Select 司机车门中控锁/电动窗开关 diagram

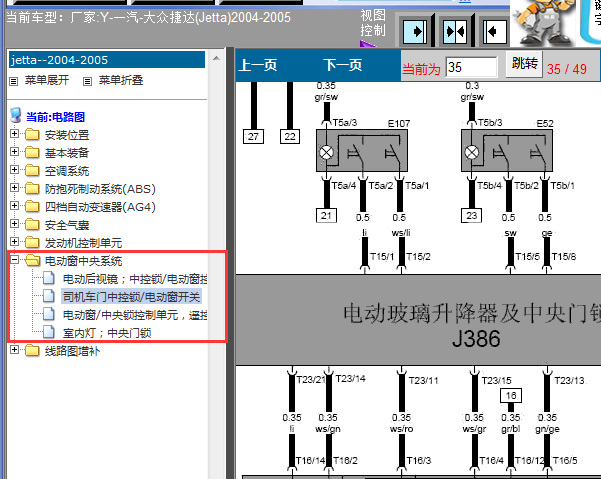pyautogui.click(x=131, y=297)
